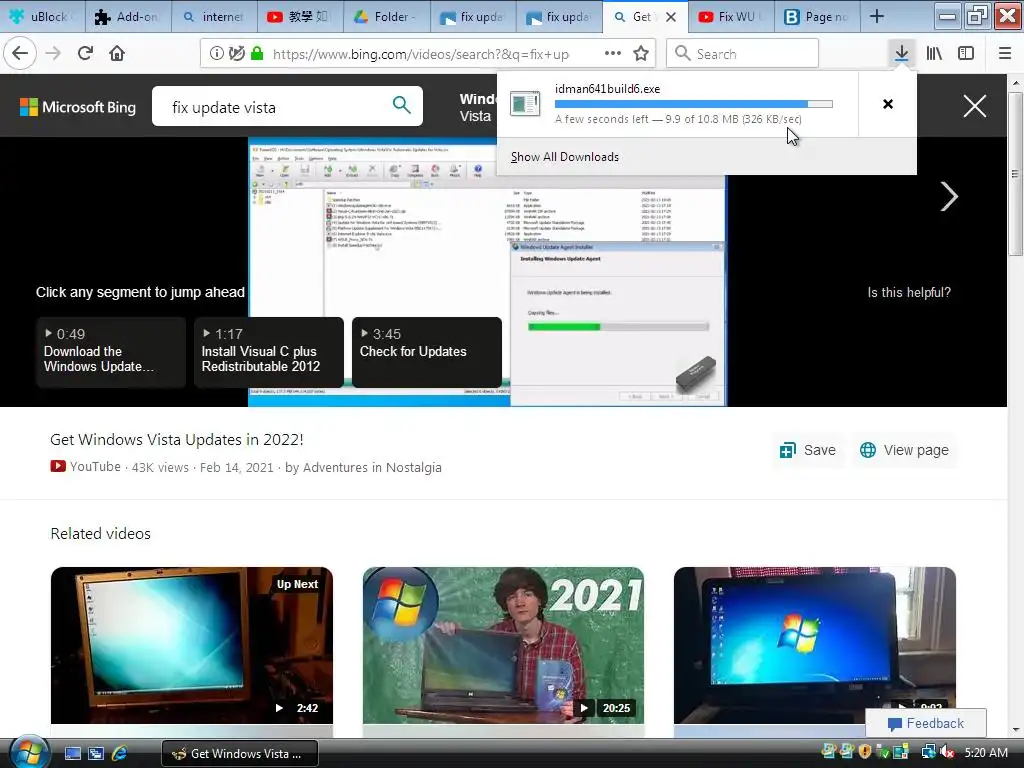Jump to 1:17 Install Visual C segment
Screen dimensions: 1024x768
[268, 352]
